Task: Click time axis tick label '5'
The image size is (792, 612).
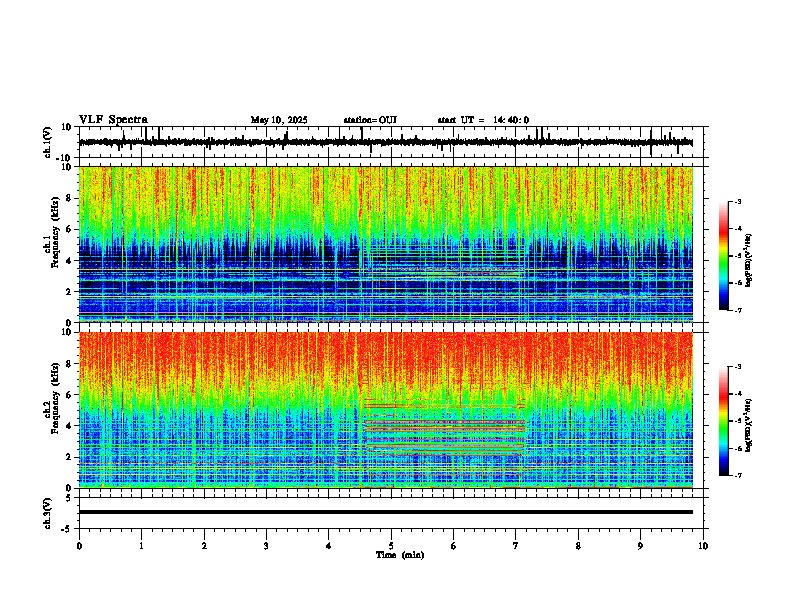Action: [391, 546]
